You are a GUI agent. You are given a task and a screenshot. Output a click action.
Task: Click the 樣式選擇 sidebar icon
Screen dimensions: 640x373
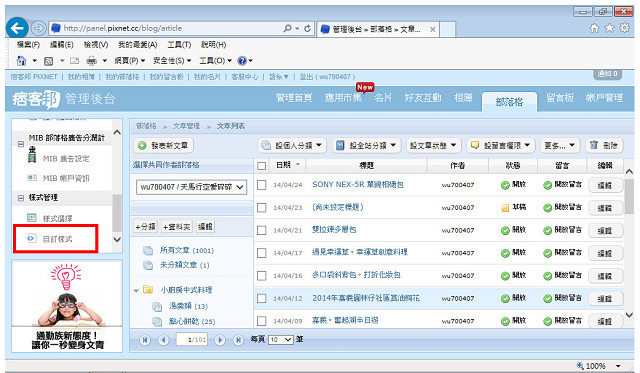(x=32, y=218)
